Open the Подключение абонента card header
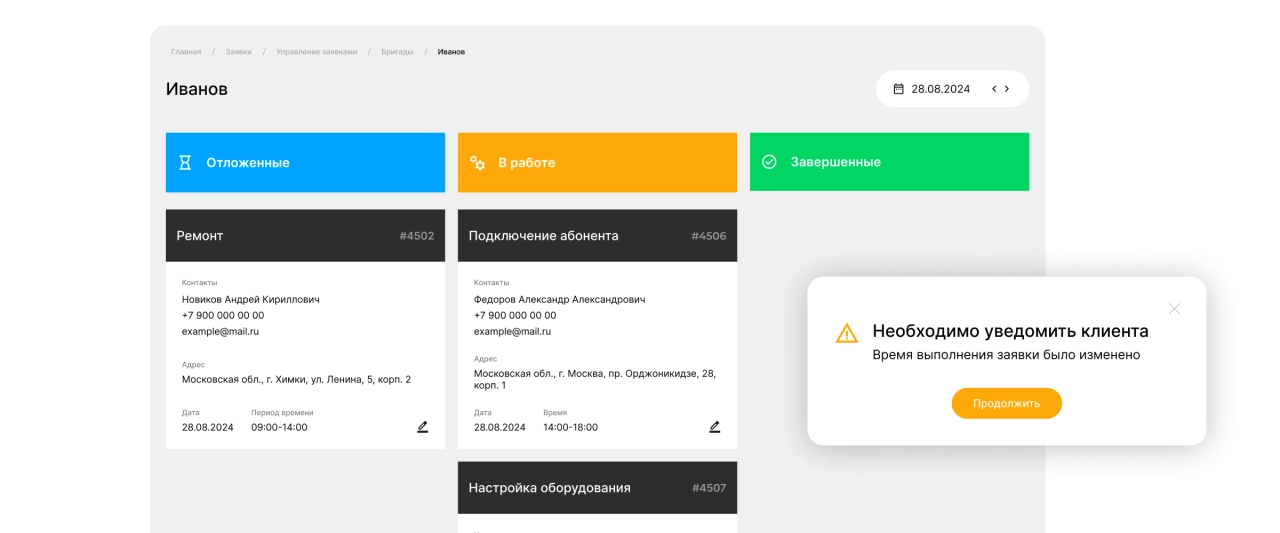This screenshot has height=533, width=1280. 597,236
